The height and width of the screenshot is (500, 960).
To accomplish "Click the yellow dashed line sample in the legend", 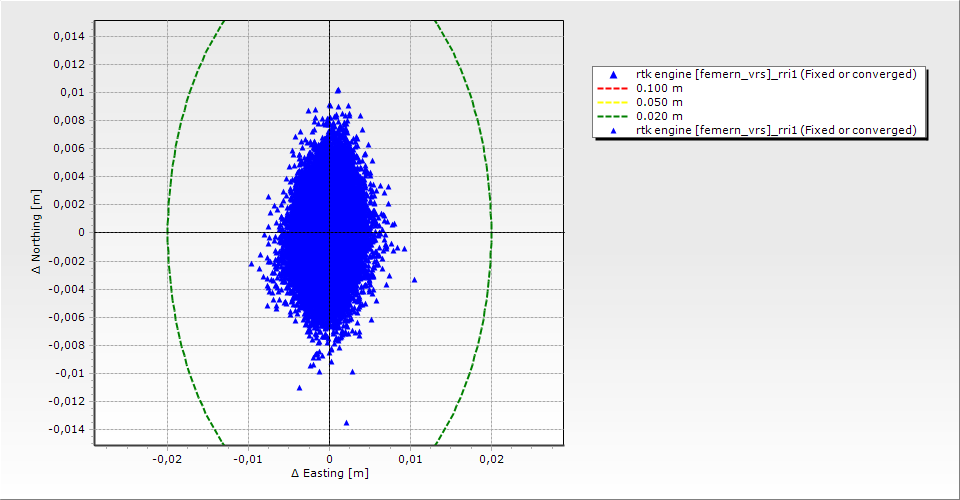I will [614, 102].
